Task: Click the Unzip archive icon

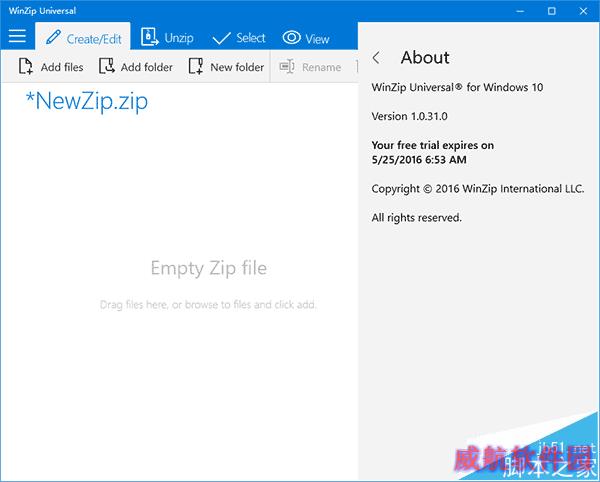Action: (x=149, y=37)
